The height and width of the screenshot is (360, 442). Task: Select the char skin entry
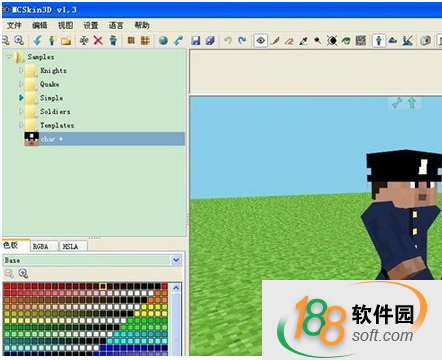pyautogui.click(x=105, y=139)
